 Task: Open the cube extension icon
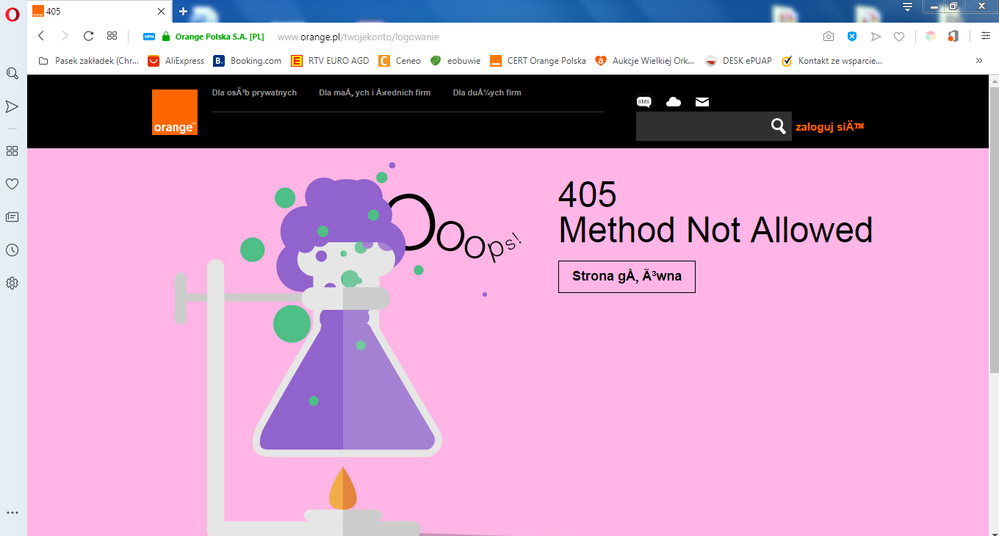tap(931, 36)
